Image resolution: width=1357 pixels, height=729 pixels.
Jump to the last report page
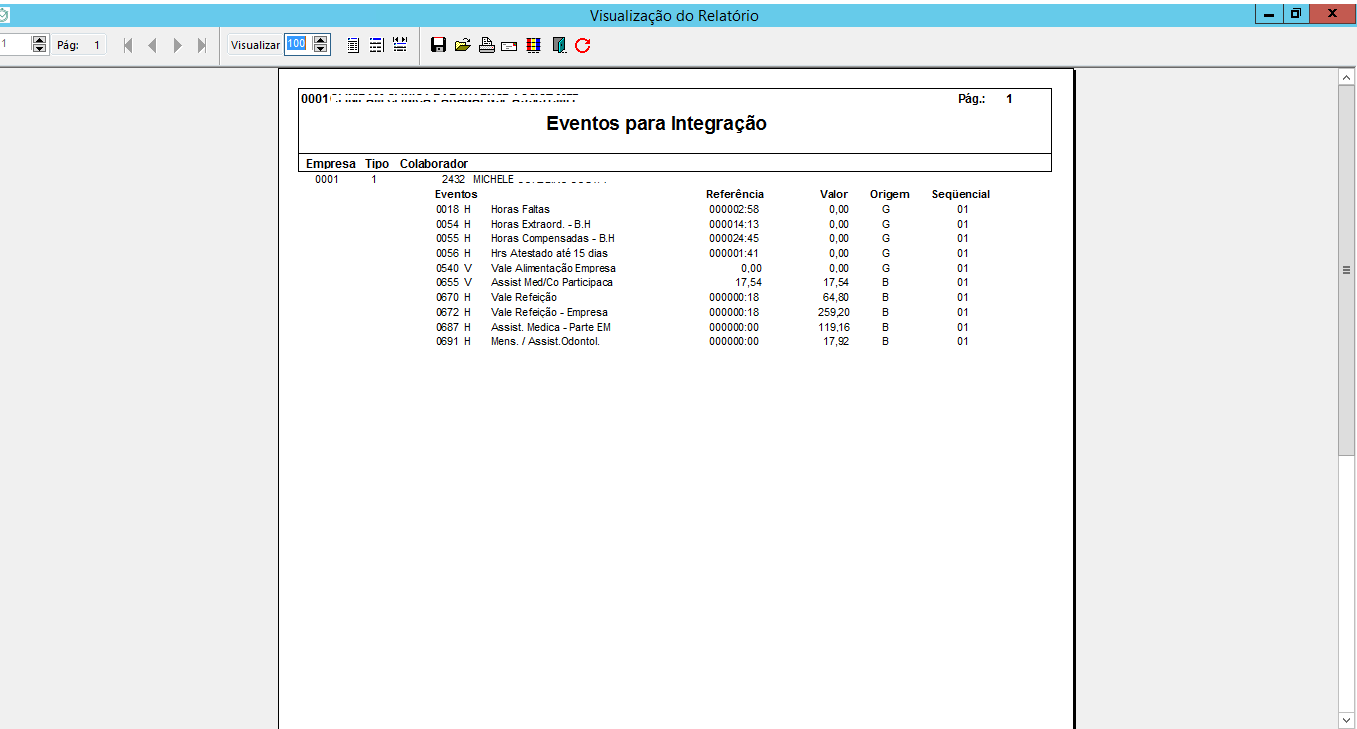point(202,45)
